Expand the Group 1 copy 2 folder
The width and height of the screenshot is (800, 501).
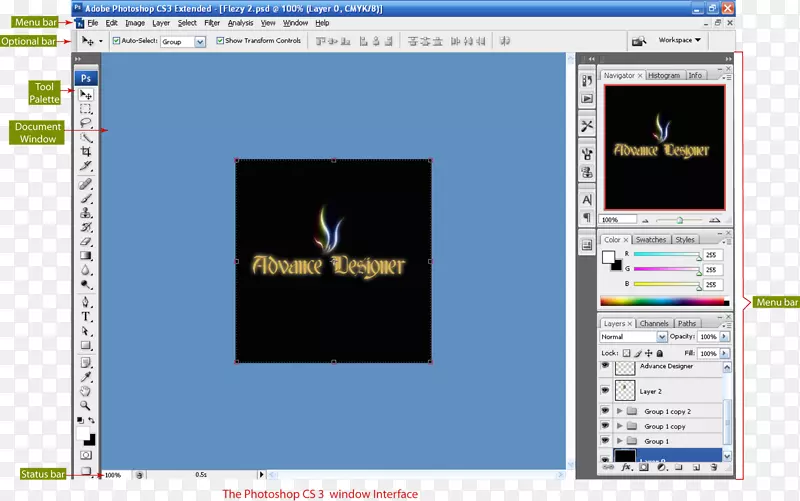pos(619,411)
